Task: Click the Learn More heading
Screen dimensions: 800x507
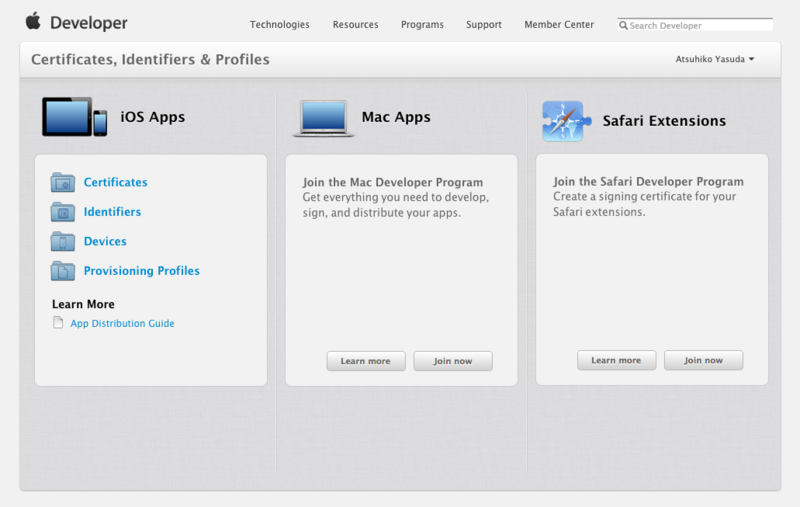Action: [x=83, y=304]
